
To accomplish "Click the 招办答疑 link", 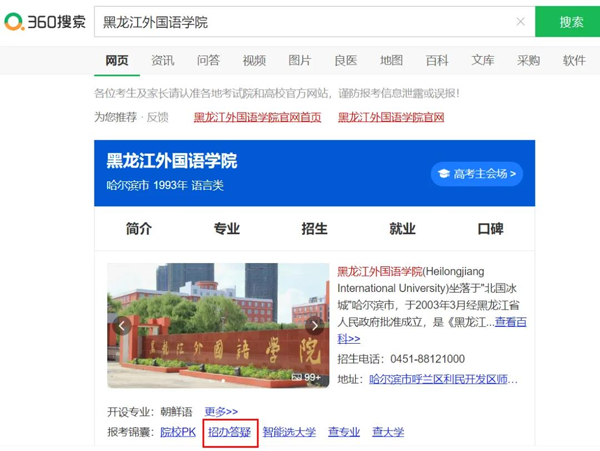I will 229,432.
